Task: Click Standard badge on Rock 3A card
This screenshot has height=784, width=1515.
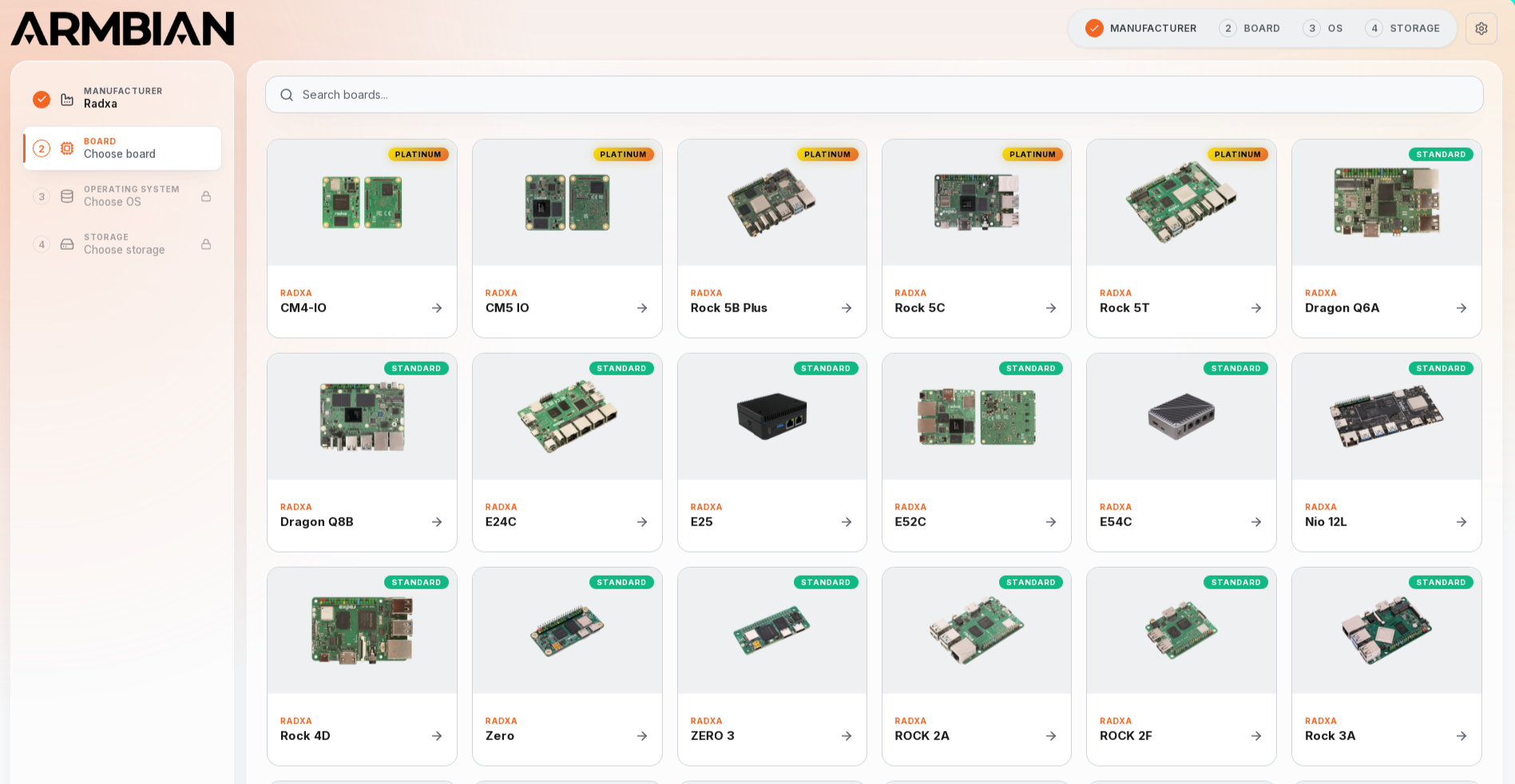Action: point(1441,583)
